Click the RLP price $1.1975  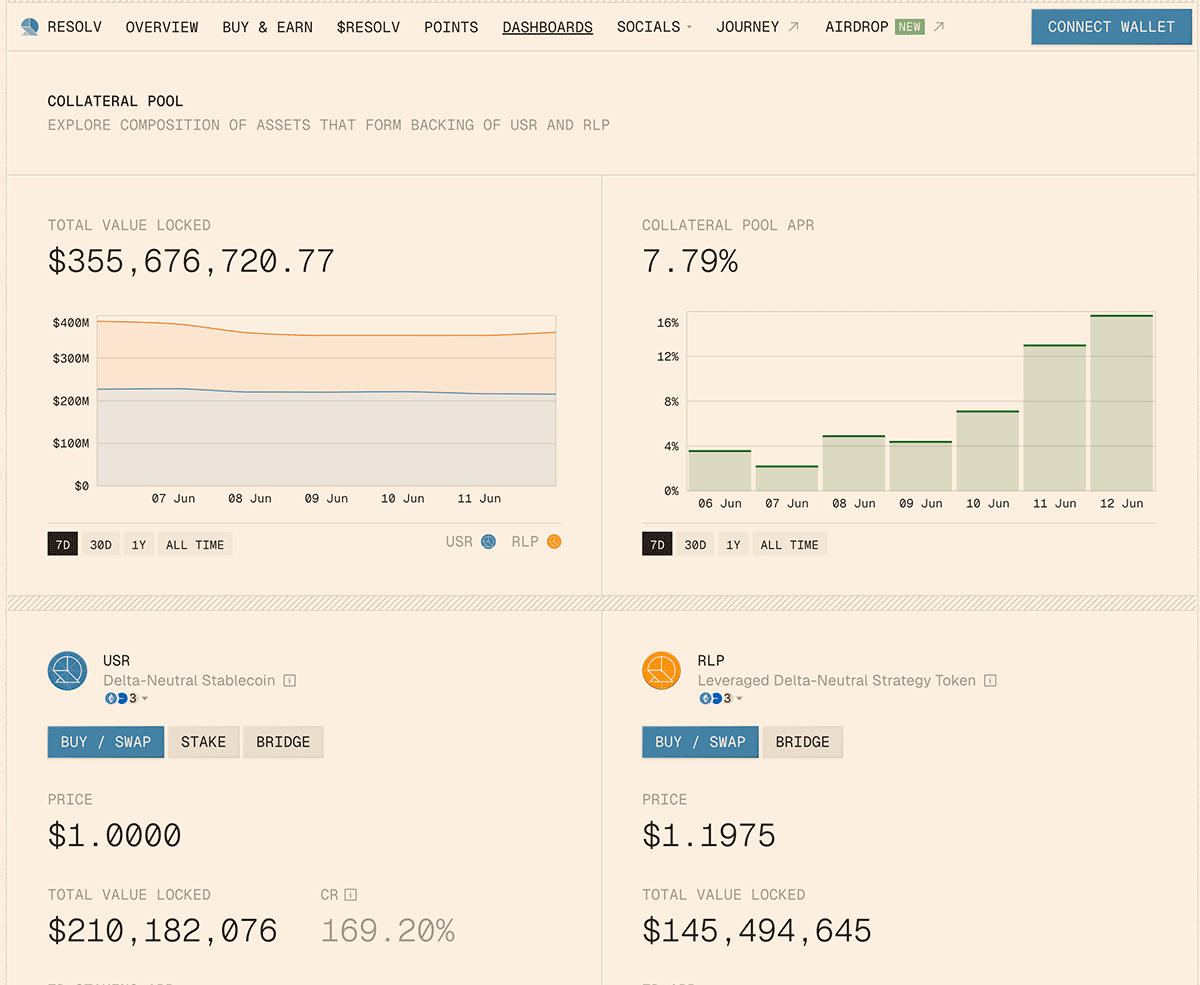[x=709, y=836]
